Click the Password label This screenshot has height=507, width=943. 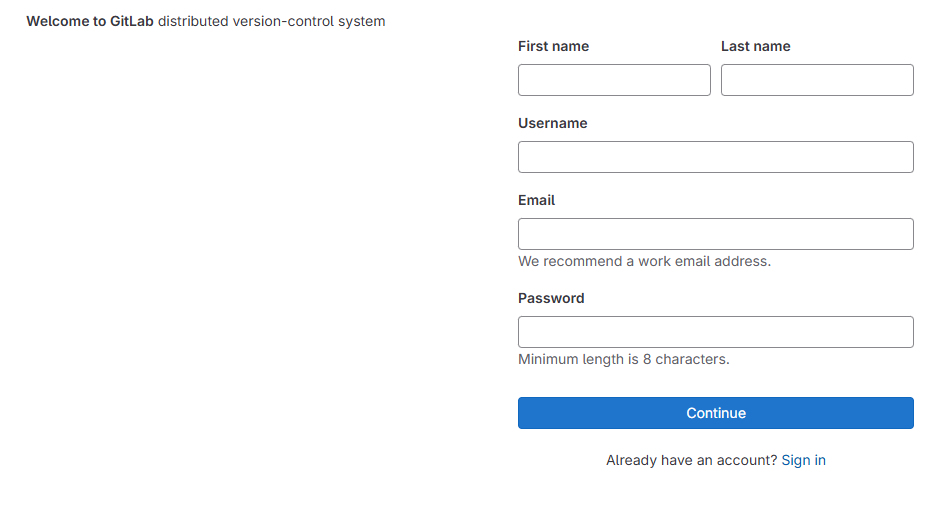tap(551, 298)
